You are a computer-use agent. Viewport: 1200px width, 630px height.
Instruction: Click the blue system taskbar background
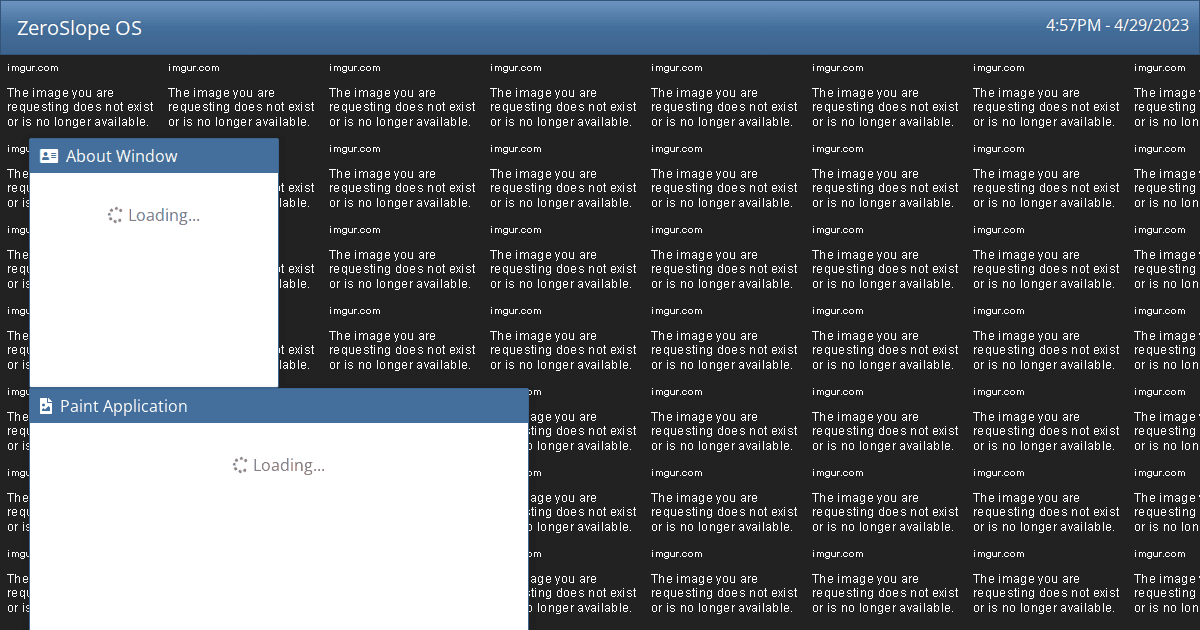click(600, 28)
